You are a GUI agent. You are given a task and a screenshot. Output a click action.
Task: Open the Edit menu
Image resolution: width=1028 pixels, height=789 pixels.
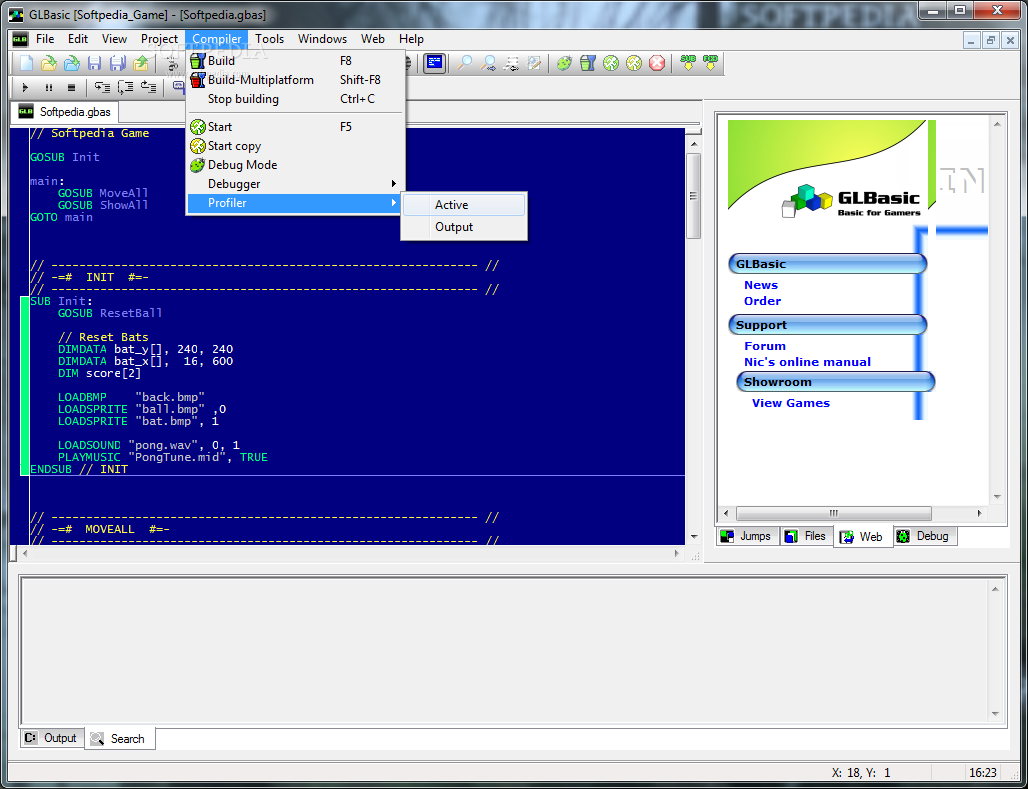click(x=78, y=39)
